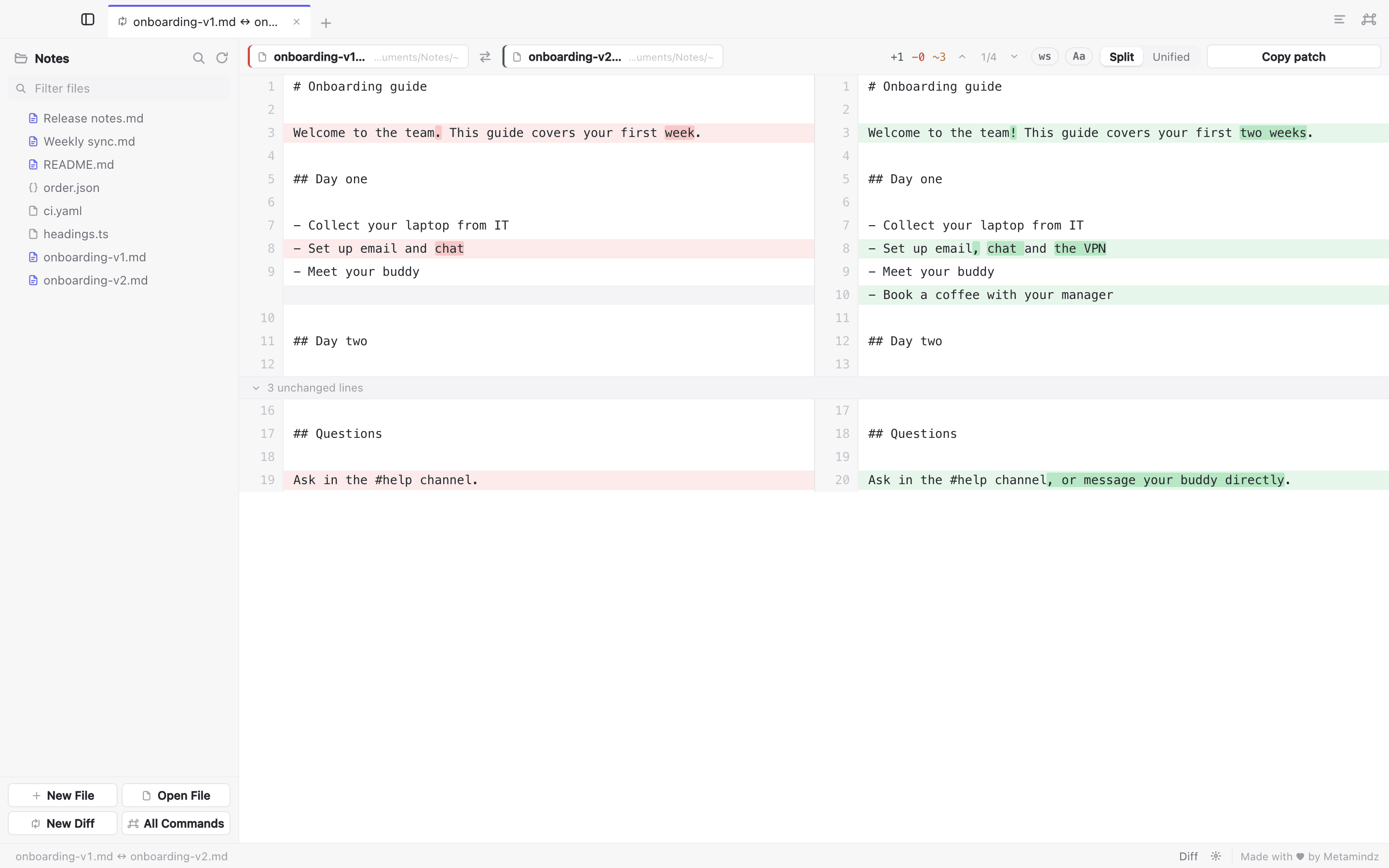Click the ~3 modified counter

pyautogui.click(x=939, y=57)
